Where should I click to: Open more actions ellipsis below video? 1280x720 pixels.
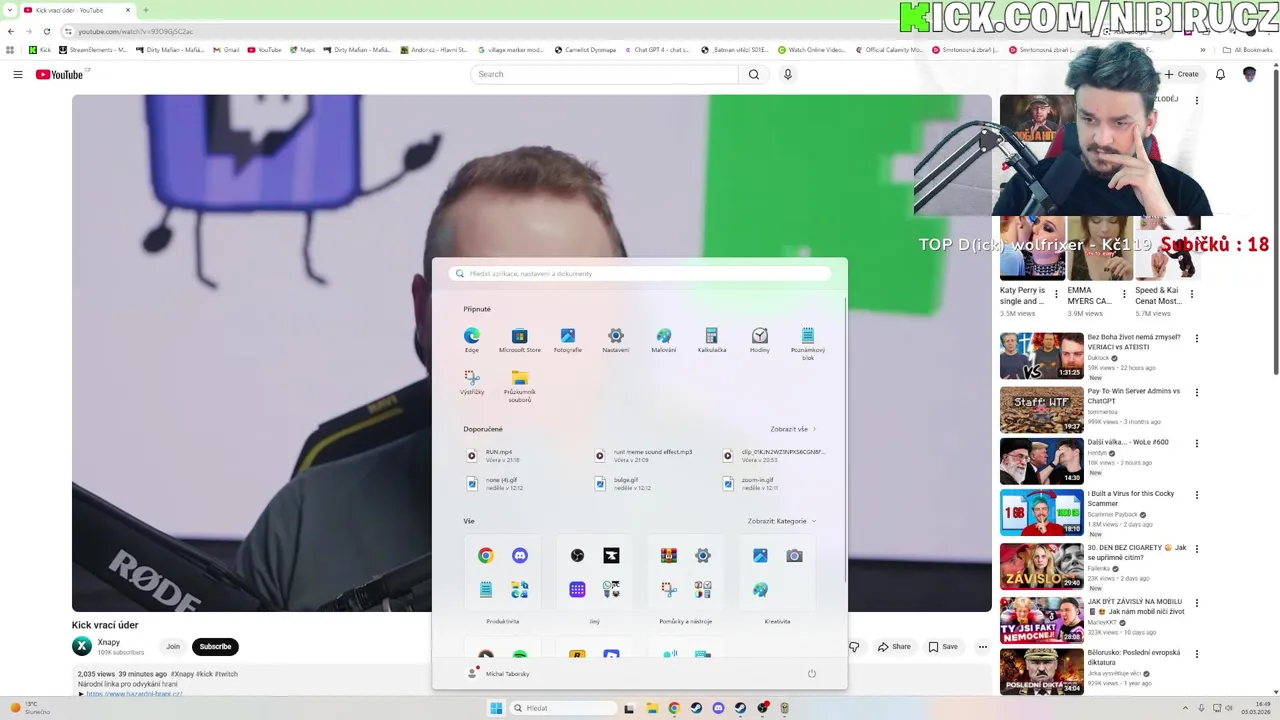983,647
